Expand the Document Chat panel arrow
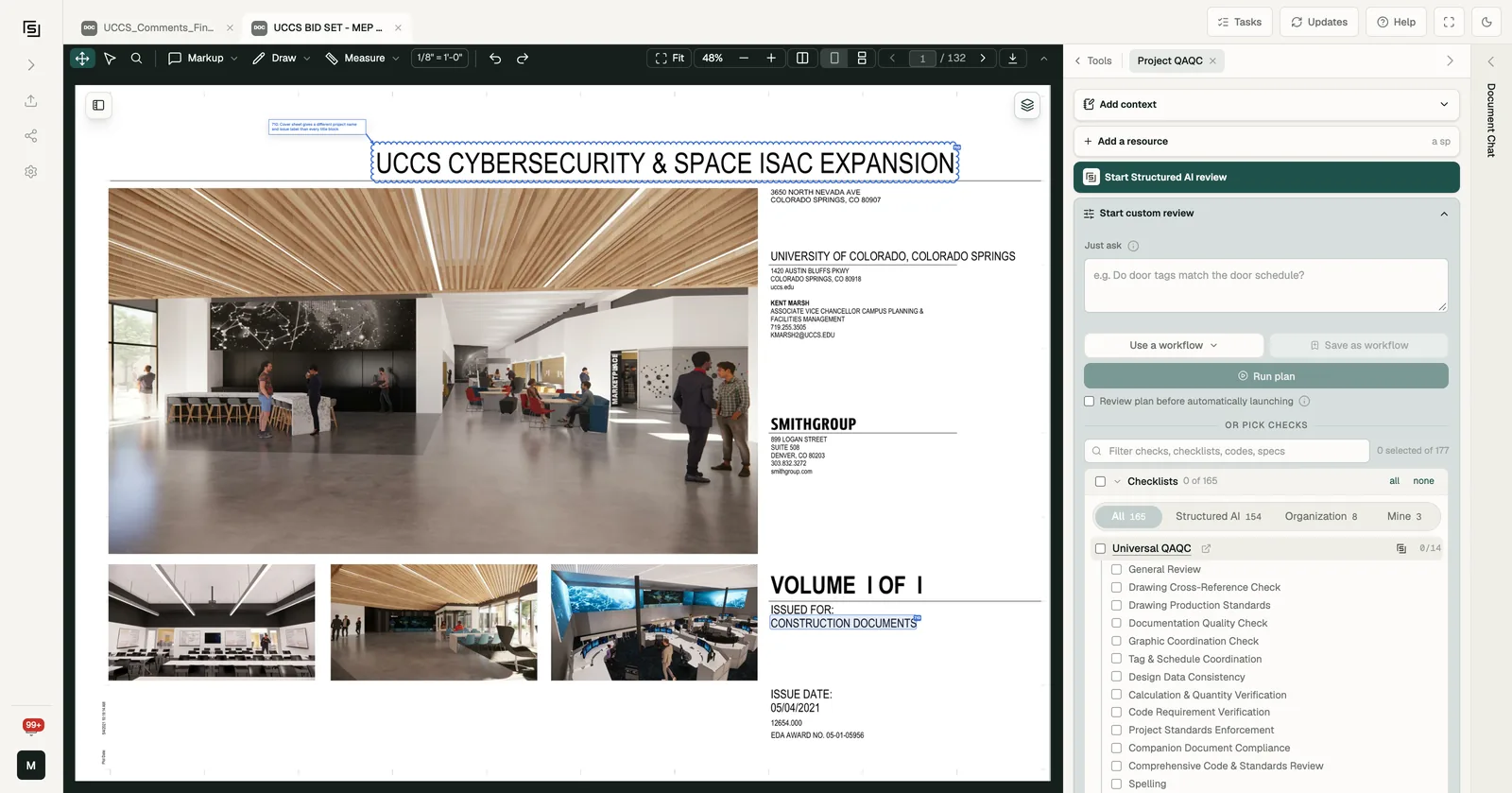This screenshot has height=793, width=1512. tap(1491, 61)
